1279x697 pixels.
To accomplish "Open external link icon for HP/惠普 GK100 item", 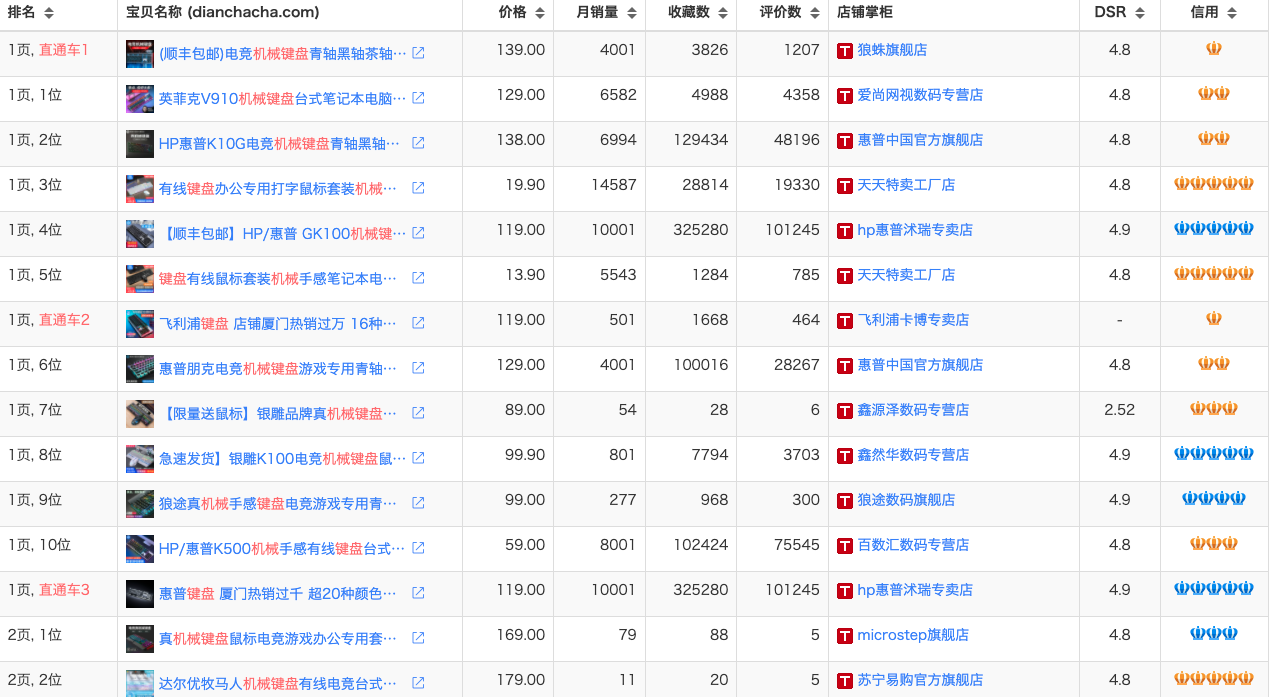I will pyautogui.click(x=418, y=233).
